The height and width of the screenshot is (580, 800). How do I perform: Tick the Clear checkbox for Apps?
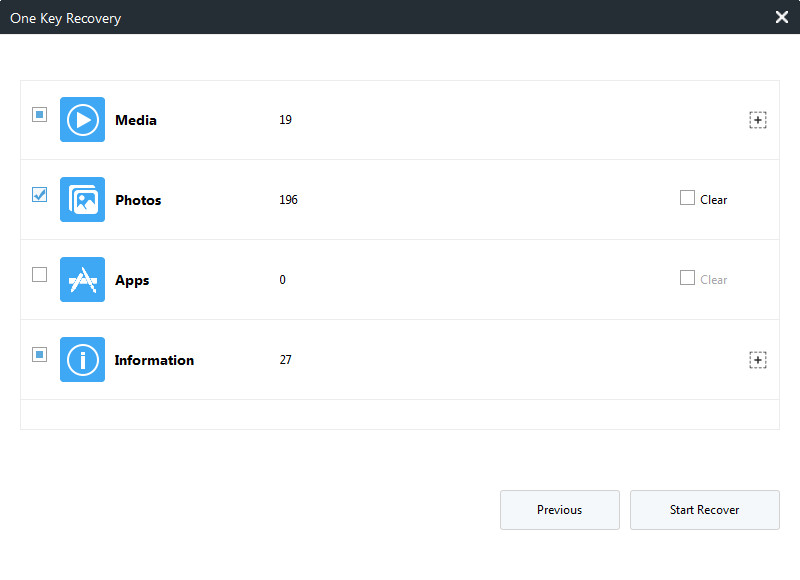(x=687, y=278)
